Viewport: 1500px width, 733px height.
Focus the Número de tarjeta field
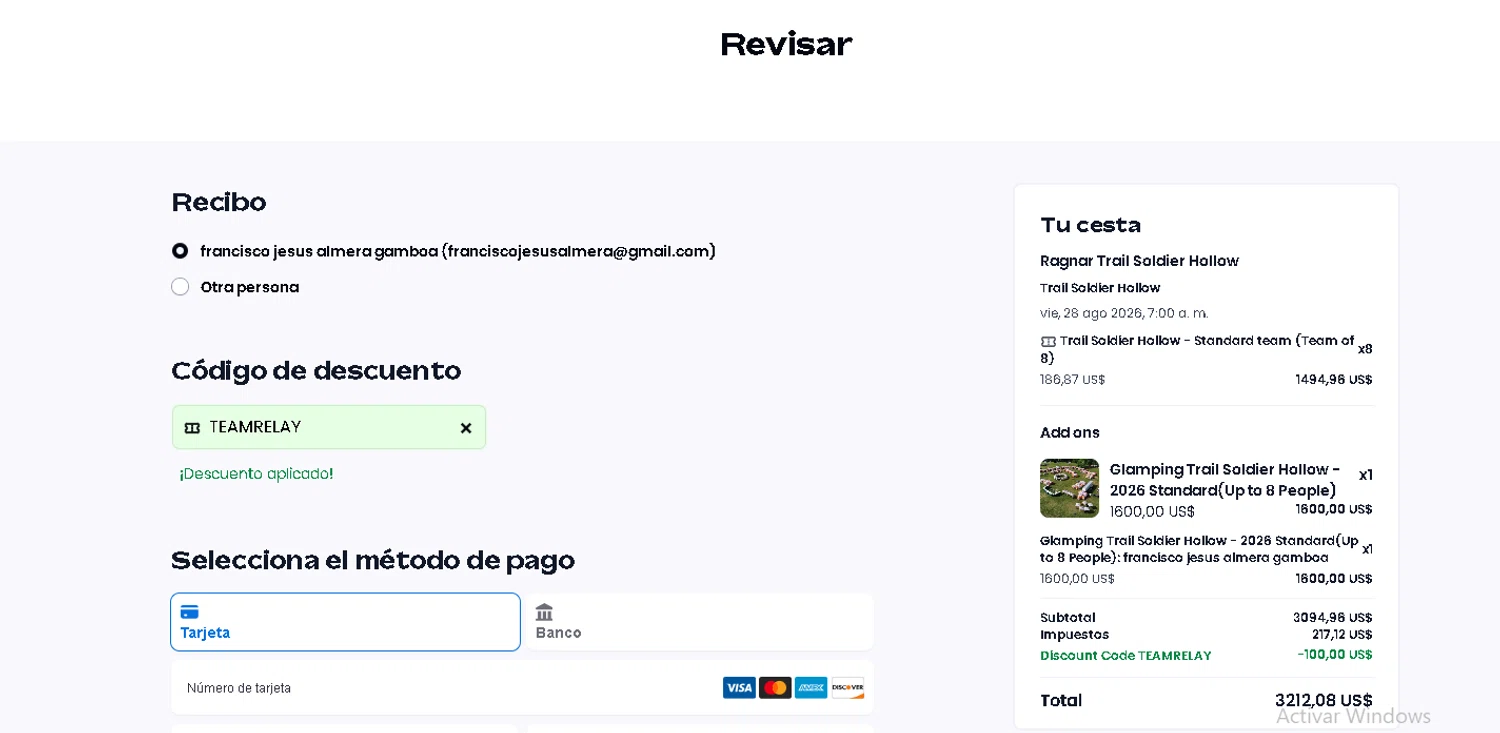[522, 688]
